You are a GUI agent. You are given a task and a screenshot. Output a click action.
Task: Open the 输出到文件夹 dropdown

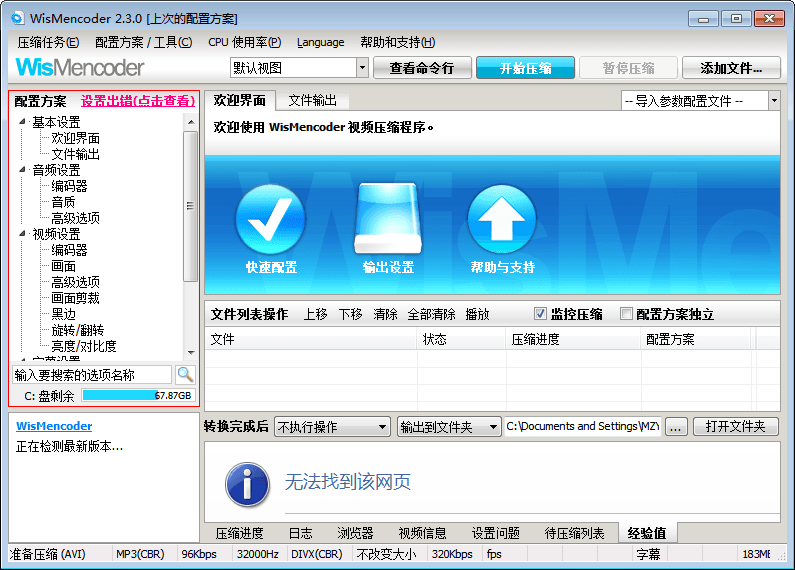(x=449, y=427)
